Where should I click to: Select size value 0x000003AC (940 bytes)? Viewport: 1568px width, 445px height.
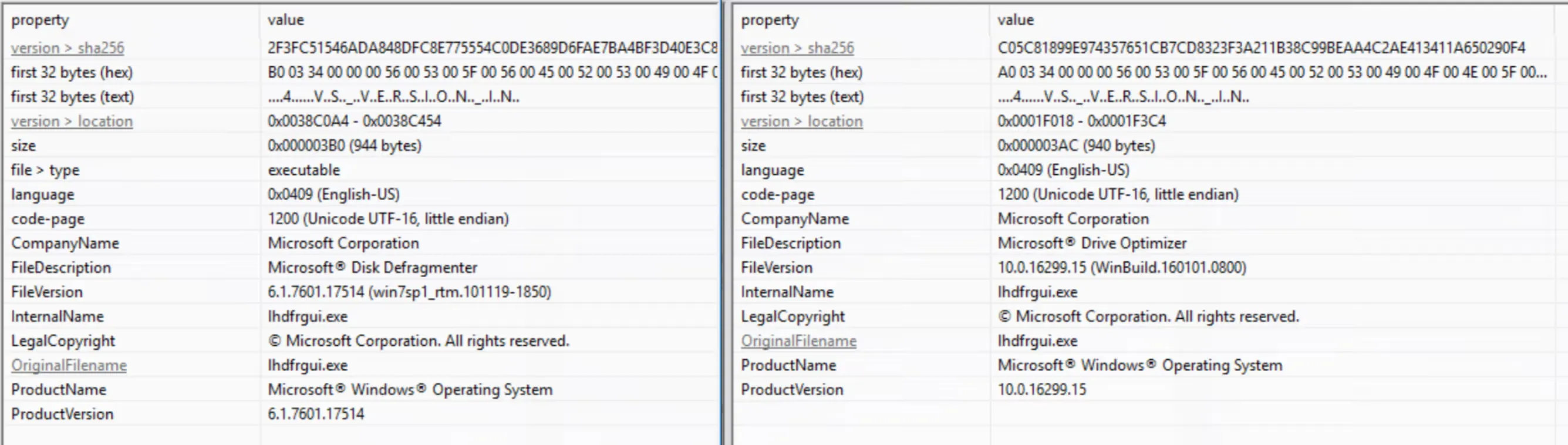pyautogui.click(x=1075, y=146)
